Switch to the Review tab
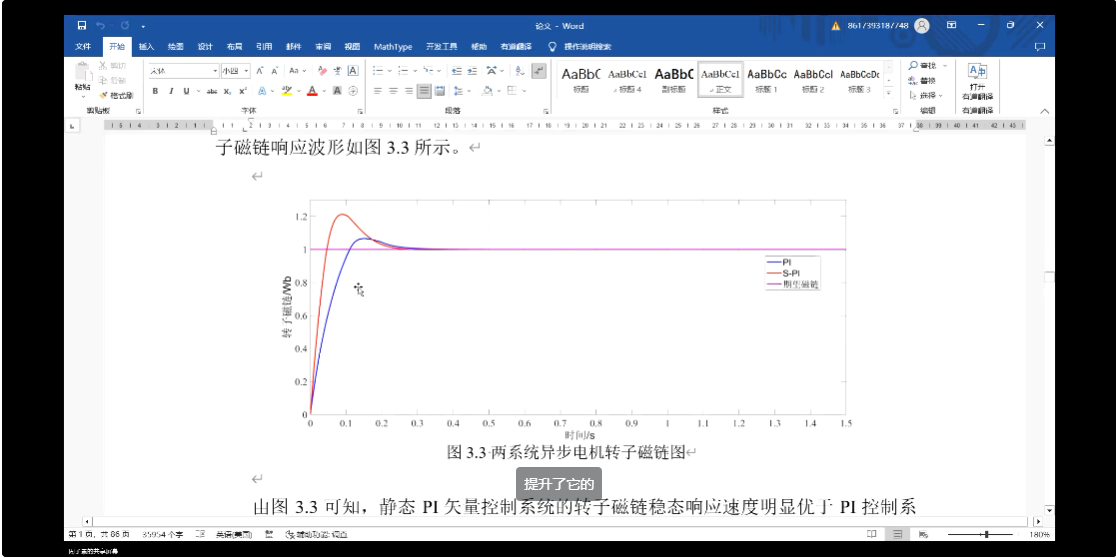This screenshot has height=558, width=1116. coord(323,47)
